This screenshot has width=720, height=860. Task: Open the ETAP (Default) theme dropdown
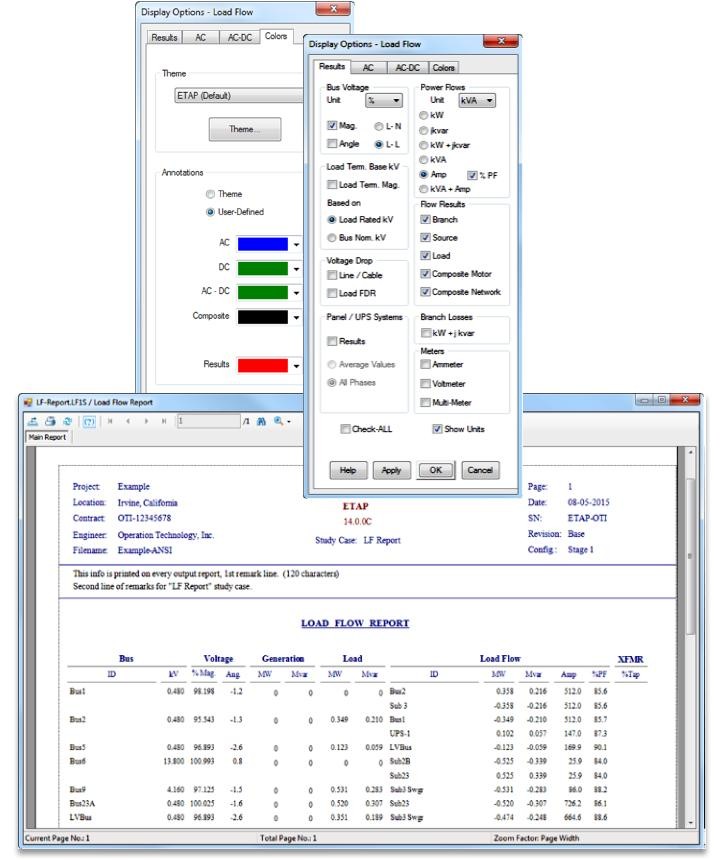[x=239, y=95]
